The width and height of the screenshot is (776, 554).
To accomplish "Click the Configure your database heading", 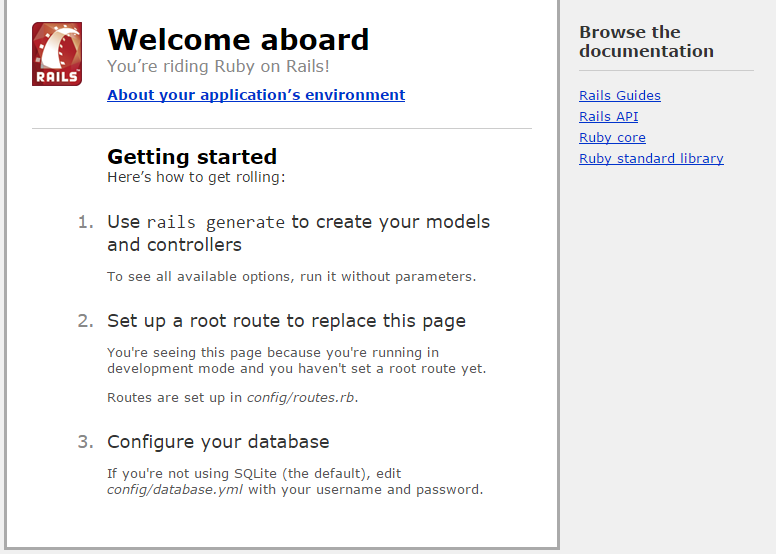I will coord(218,442).
